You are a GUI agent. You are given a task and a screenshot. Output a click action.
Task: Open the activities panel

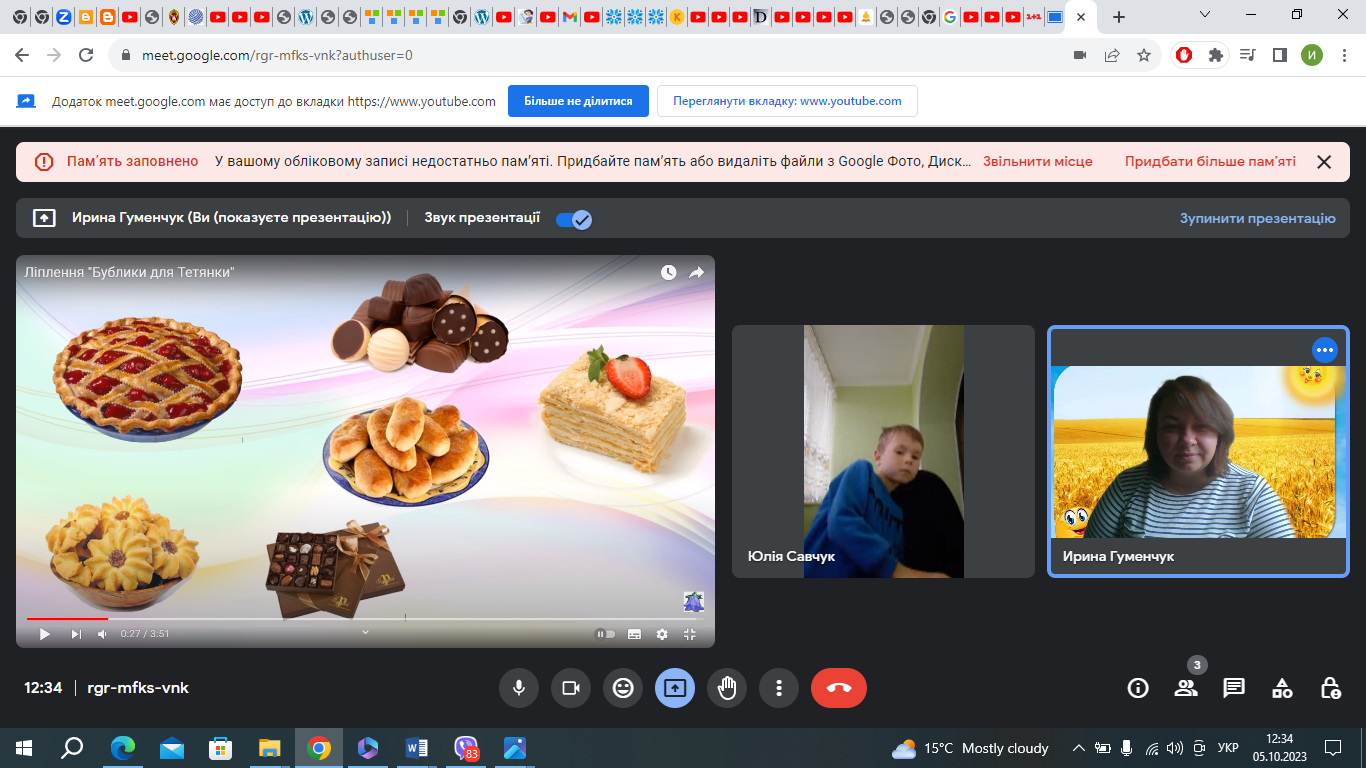pos(1282,688)
